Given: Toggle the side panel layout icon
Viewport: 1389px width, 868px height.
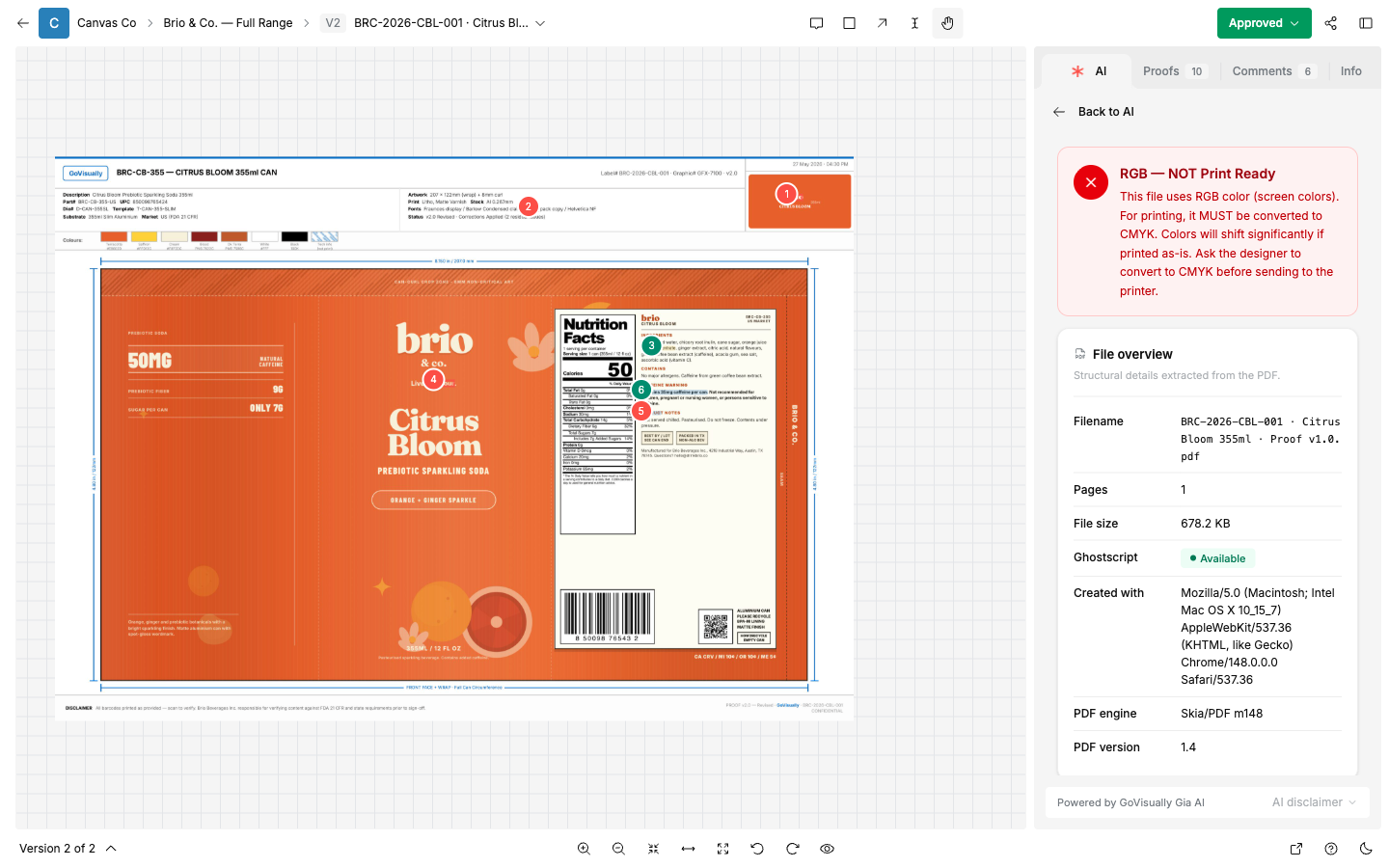Looking at the screenshot, I should click(1366, 23).
